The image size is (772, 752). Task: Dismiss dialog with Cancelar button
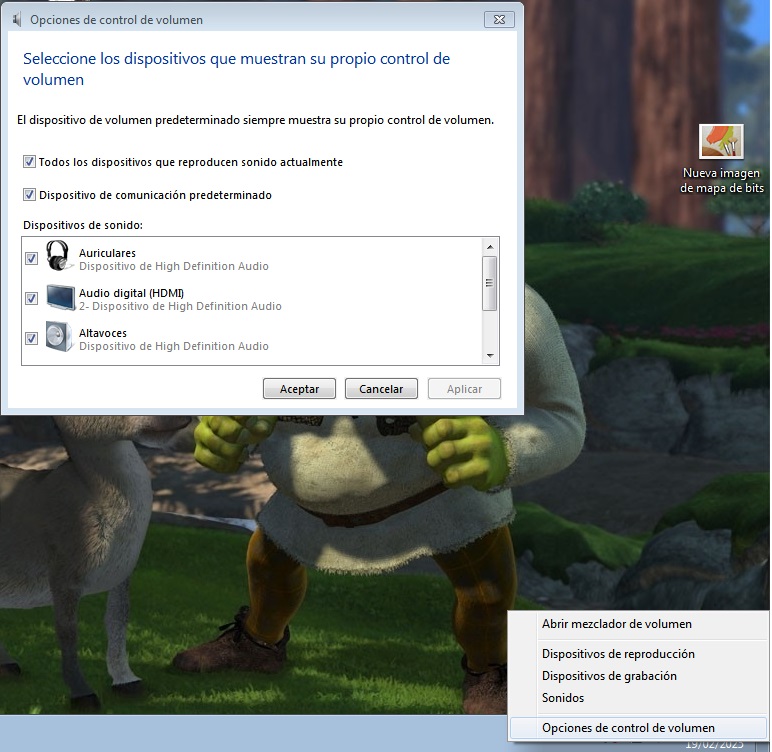coord(381,389)
